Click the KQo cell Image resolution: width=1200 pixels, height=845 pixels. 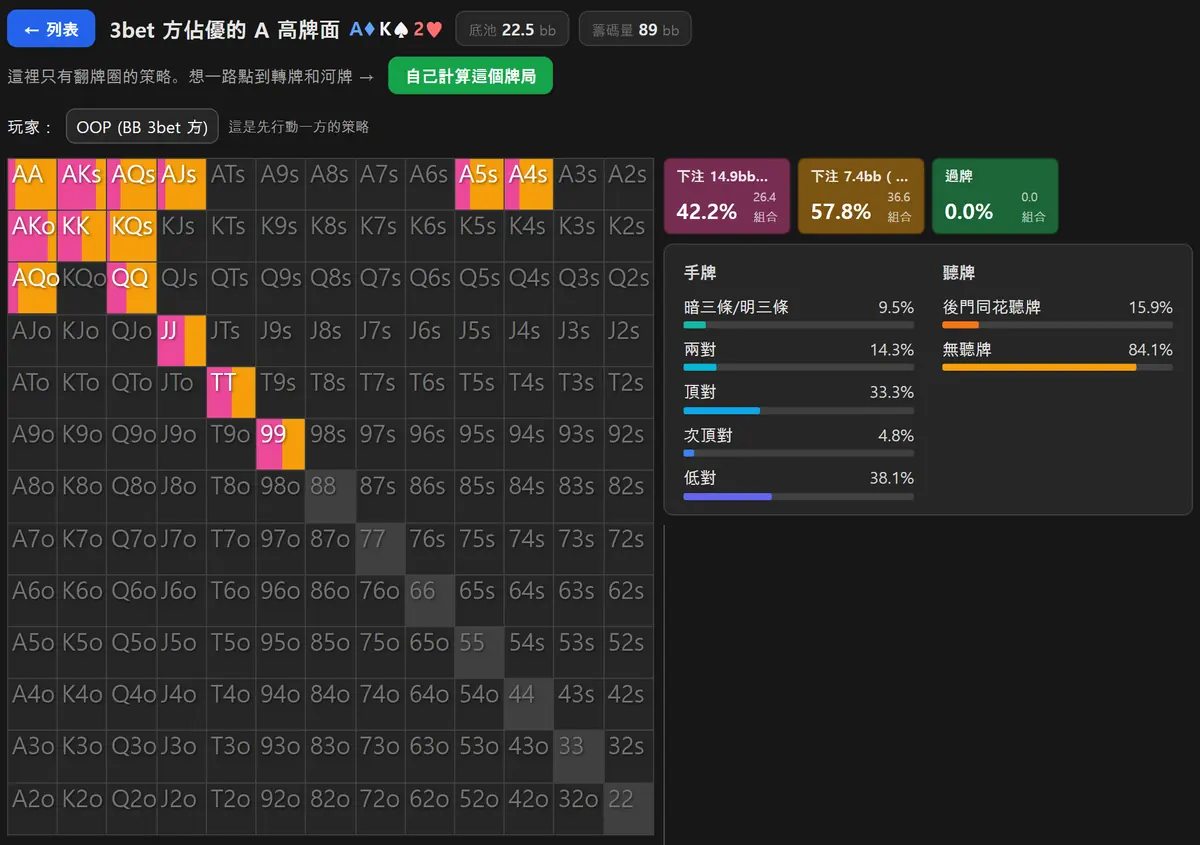[x=82, y=288]
